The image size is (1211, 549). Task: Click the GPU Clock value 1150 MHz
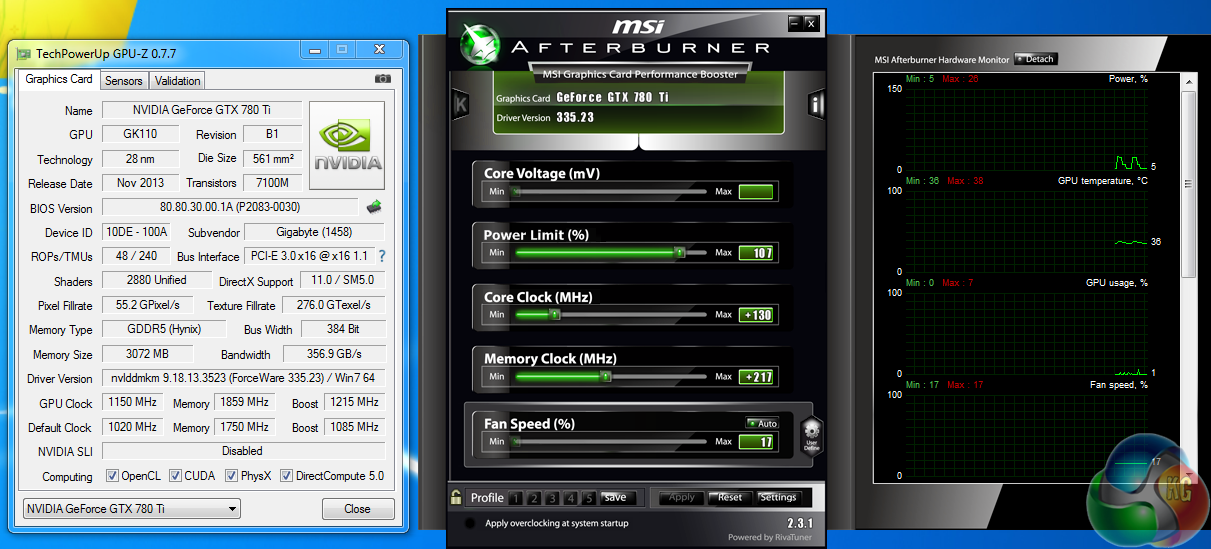[133, 403]
